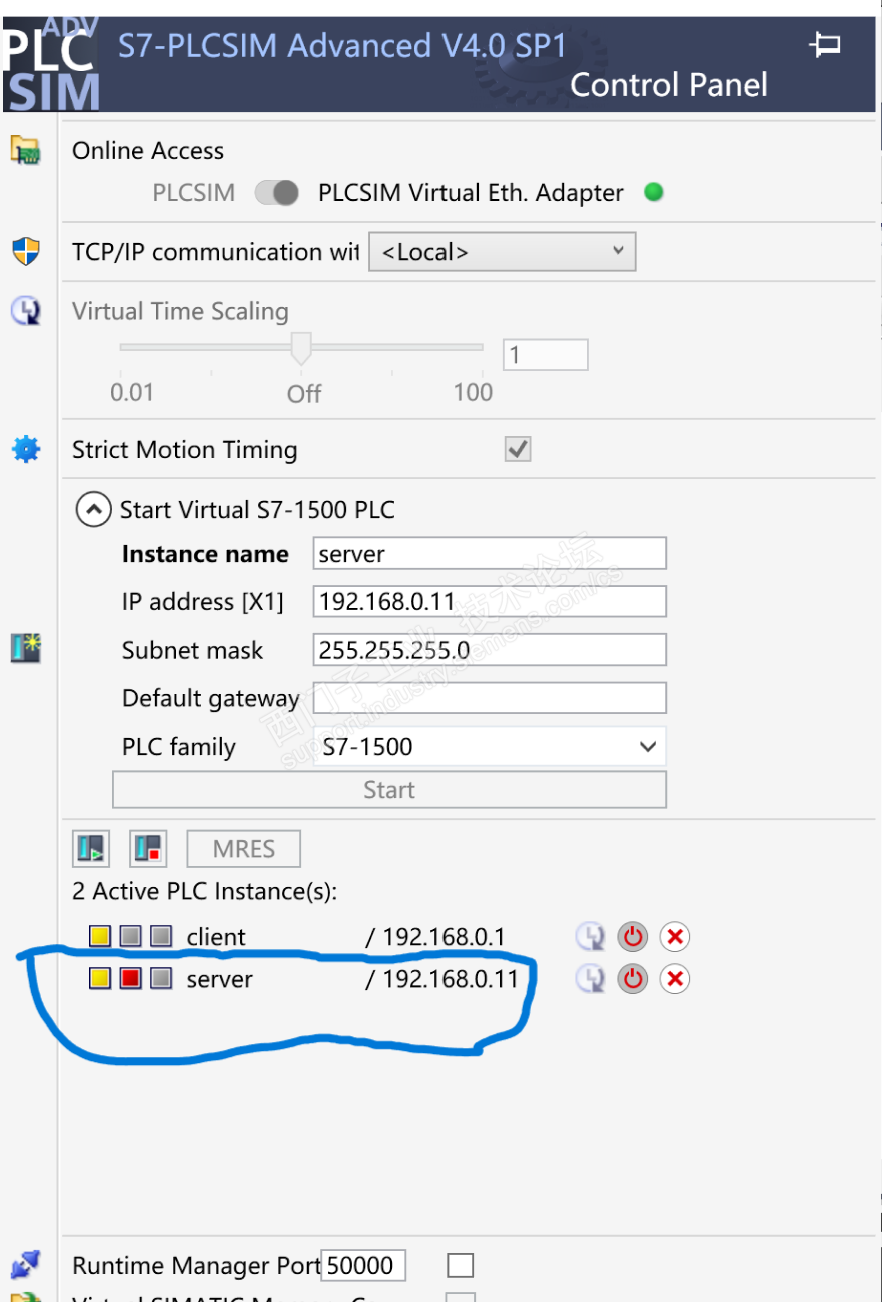
Task: Select the server instance in the list
Action: pyautogui.click(x=220, y=979)
